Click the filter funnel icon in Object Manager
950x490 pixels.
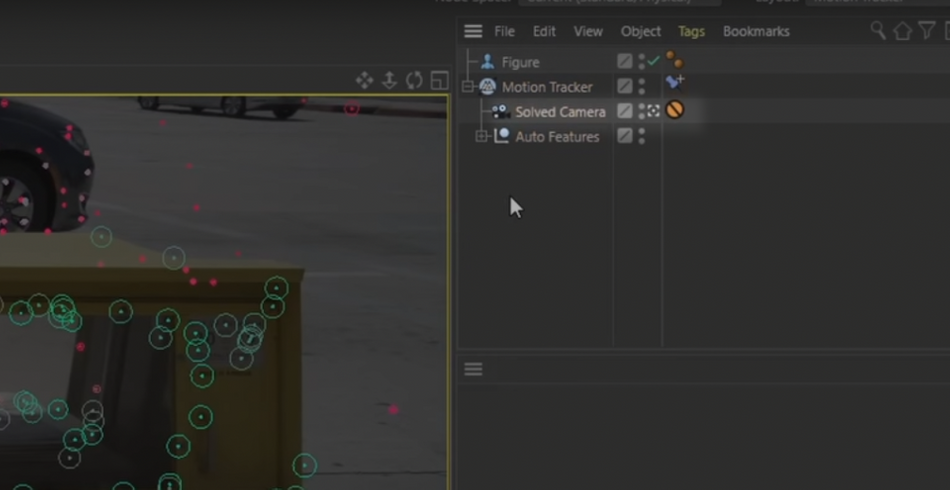click(x=926, y=30)
